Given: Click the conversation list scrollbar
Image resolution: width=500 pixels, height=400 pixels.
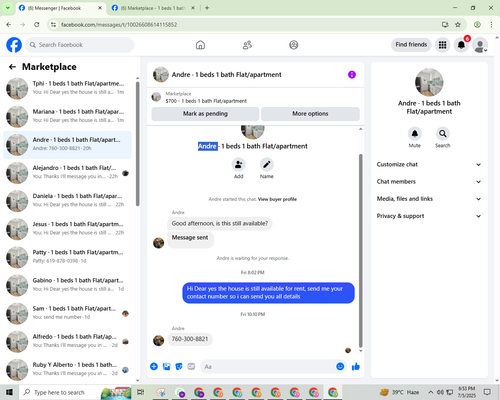Looking at the screenshot, I should click(x=137, y=144).
